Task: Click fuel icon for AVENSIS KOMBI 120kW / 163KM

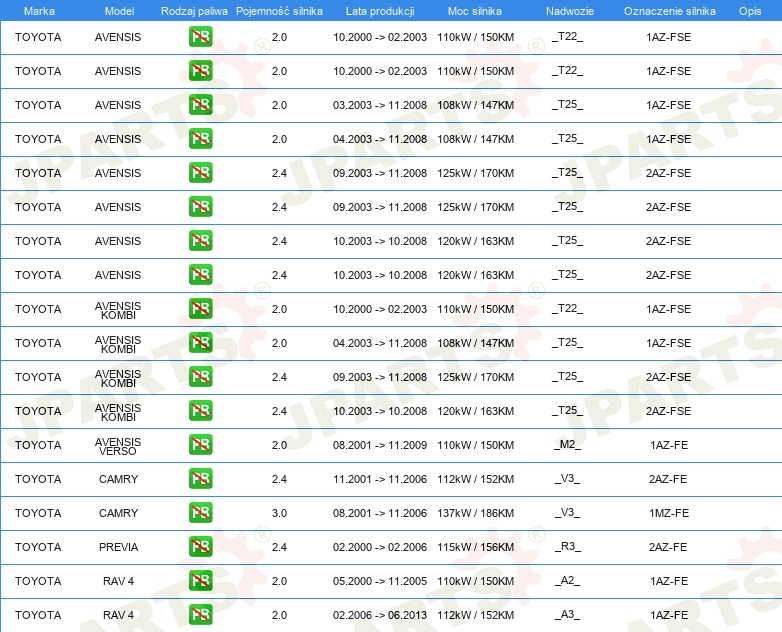Action: pyautogui.click(x=200, y=410)
